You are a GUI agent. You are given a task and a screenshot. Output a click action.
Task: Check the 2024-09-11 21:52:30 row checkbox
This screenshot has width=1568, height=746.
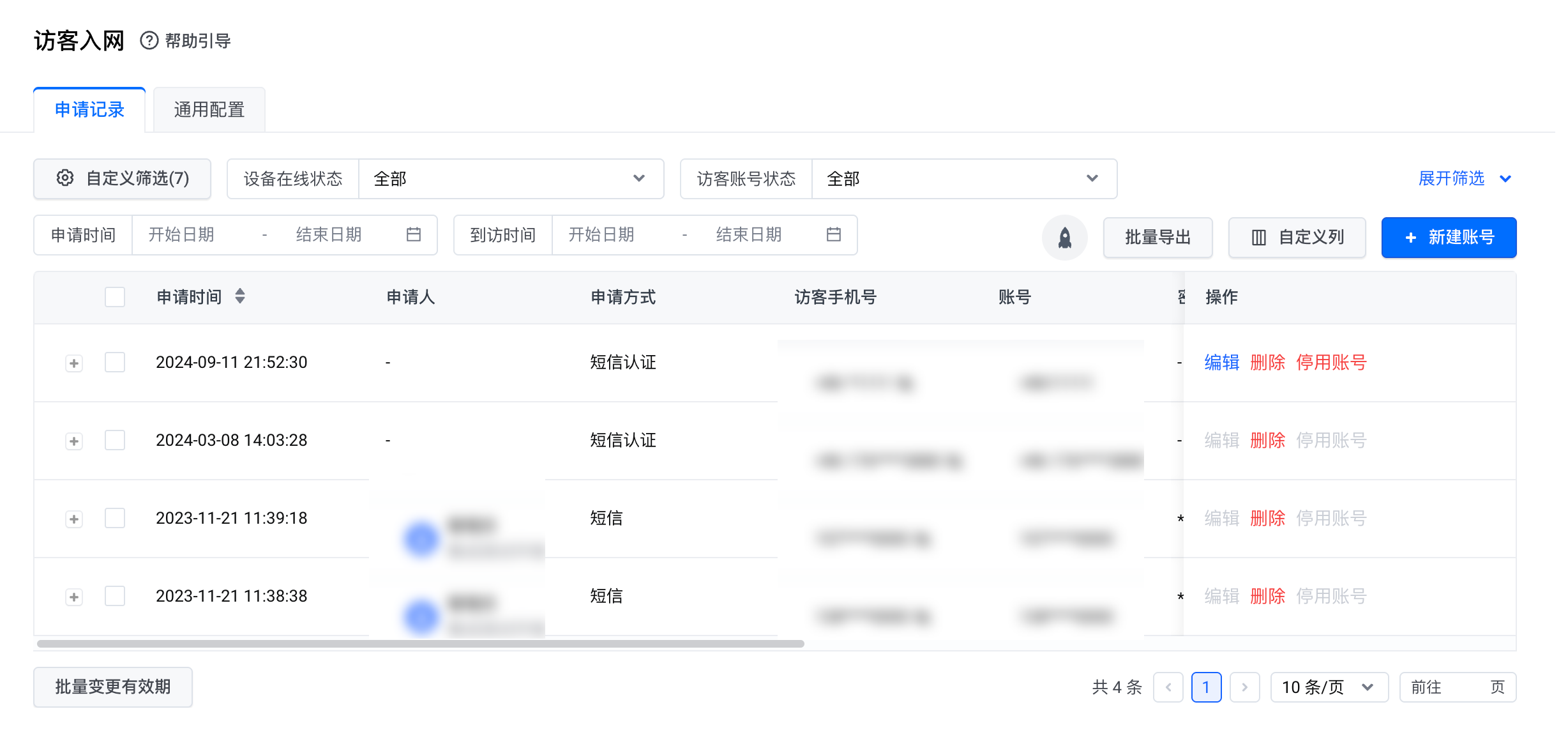[x=115, y=362]
